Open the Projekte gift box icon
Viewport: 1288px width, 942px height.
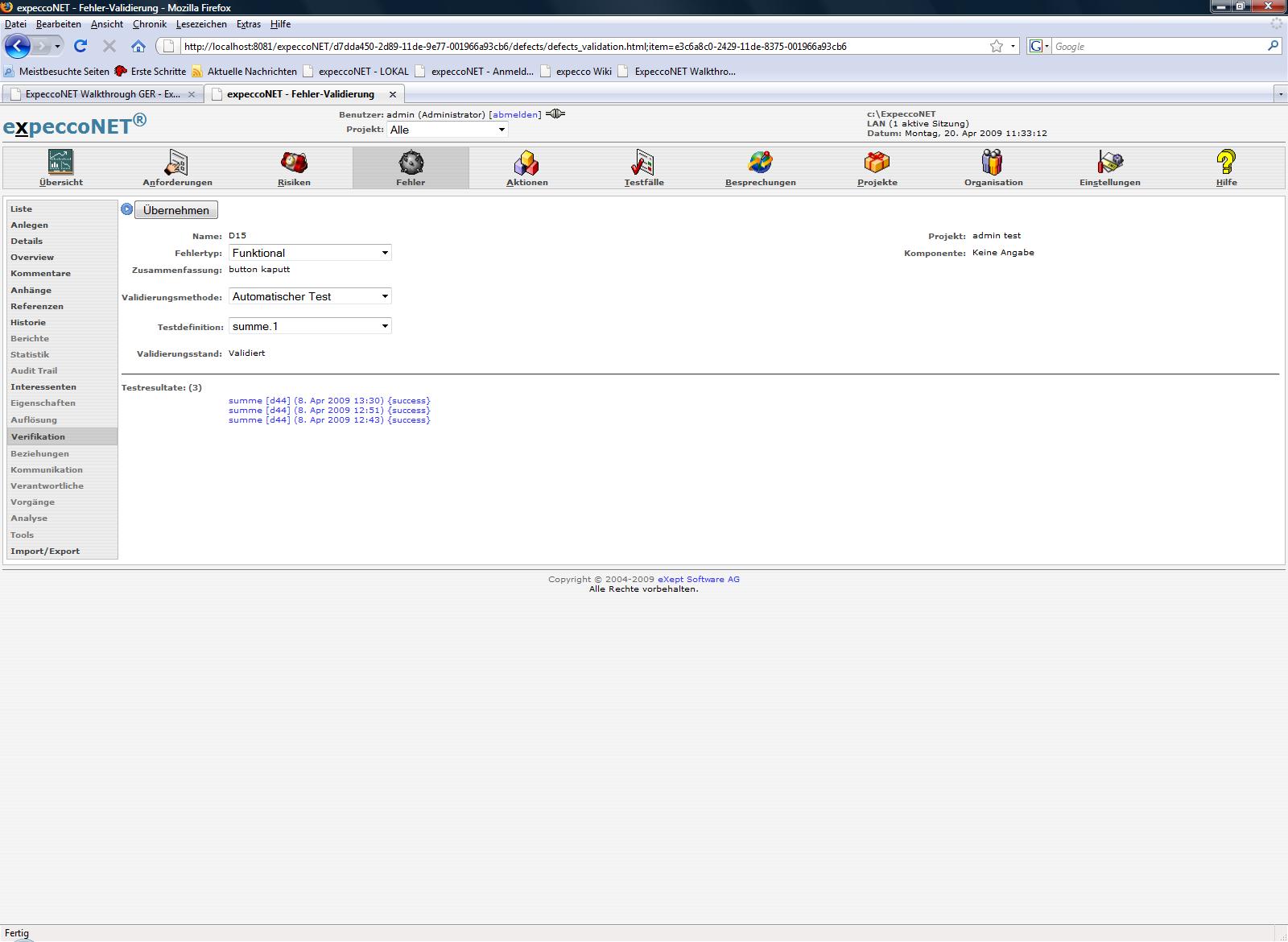[x=877, y=163]
